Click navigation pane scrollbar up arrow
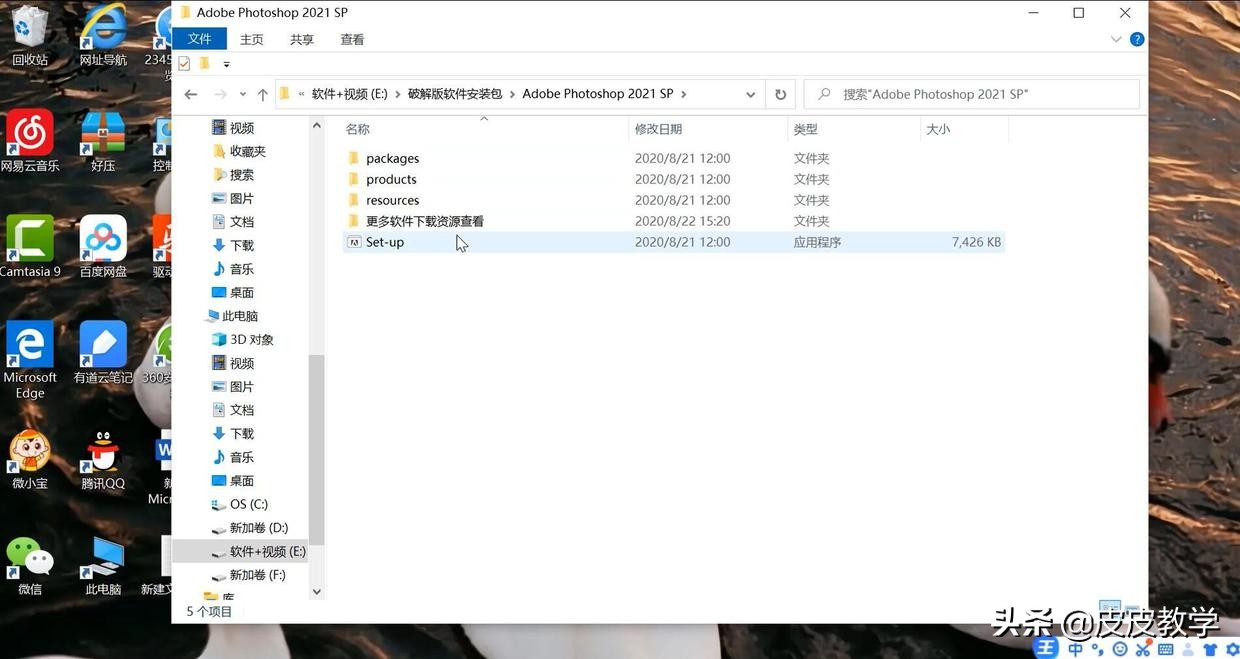 (x=317, y=126)
